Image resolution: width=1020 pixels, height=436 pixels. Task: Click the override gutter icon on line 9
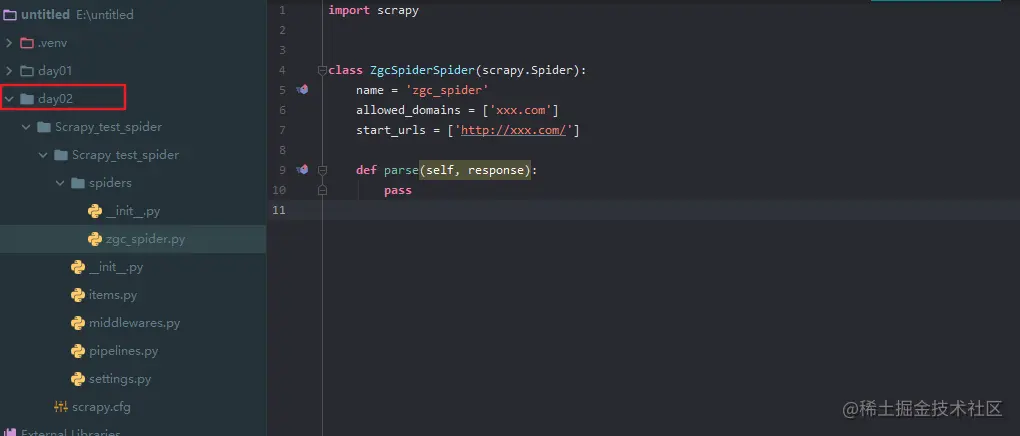point(302,170)
